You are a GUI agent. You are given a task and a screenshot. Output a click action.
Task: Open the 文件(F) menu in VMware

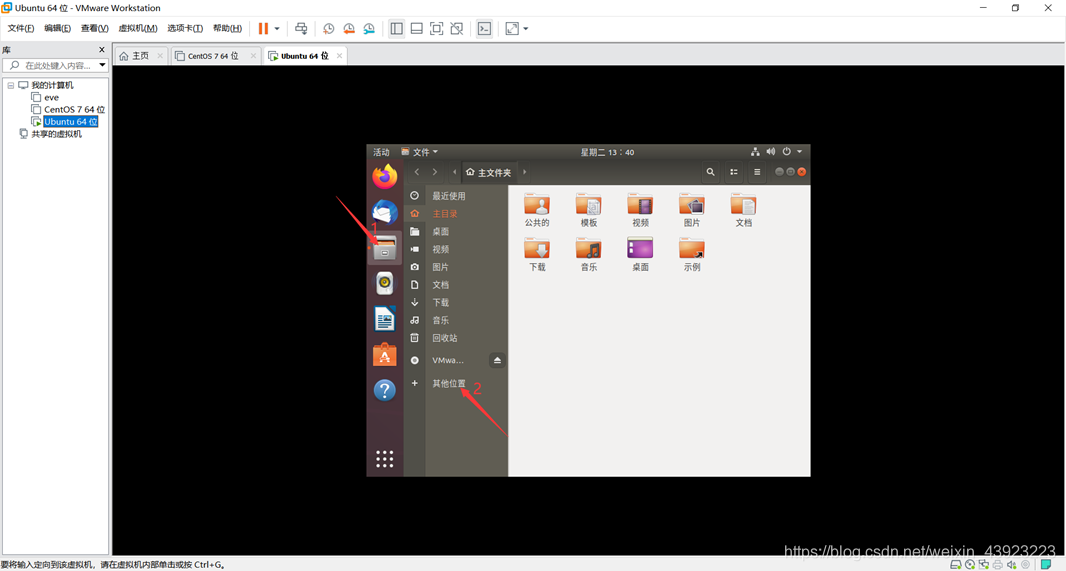click(20, 29)
